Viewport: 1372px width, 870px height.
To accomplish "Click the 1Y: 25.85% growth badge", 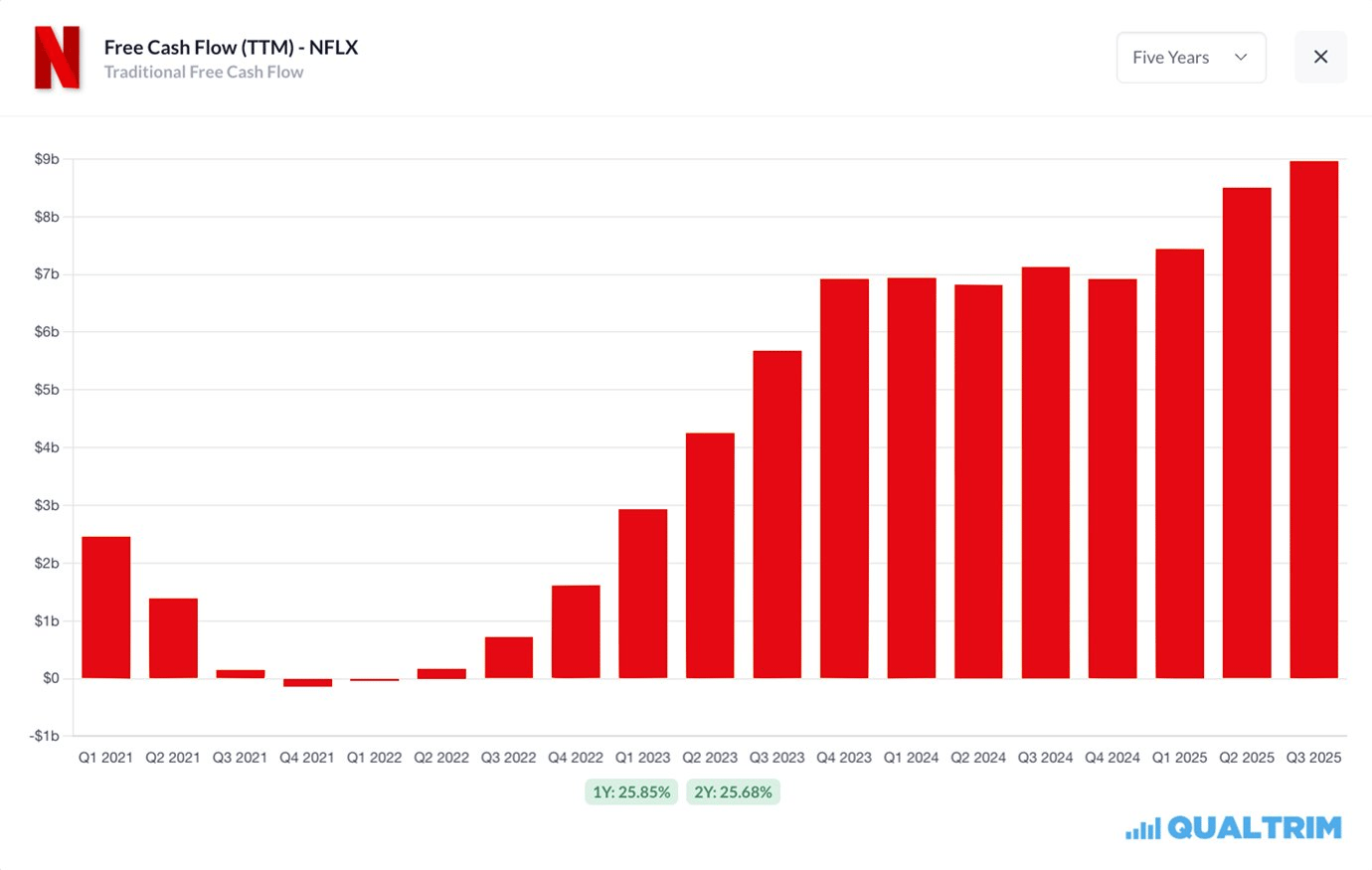I will tap(631, 792).
